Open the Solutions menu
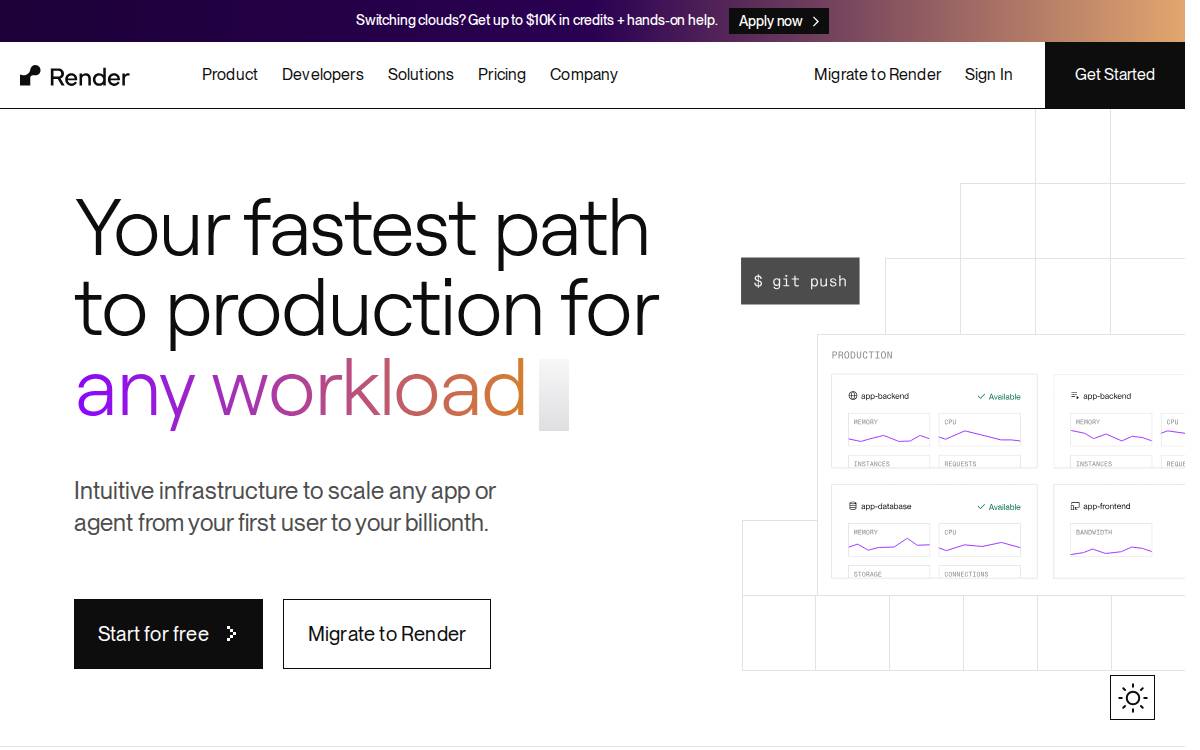 point(421,74)
